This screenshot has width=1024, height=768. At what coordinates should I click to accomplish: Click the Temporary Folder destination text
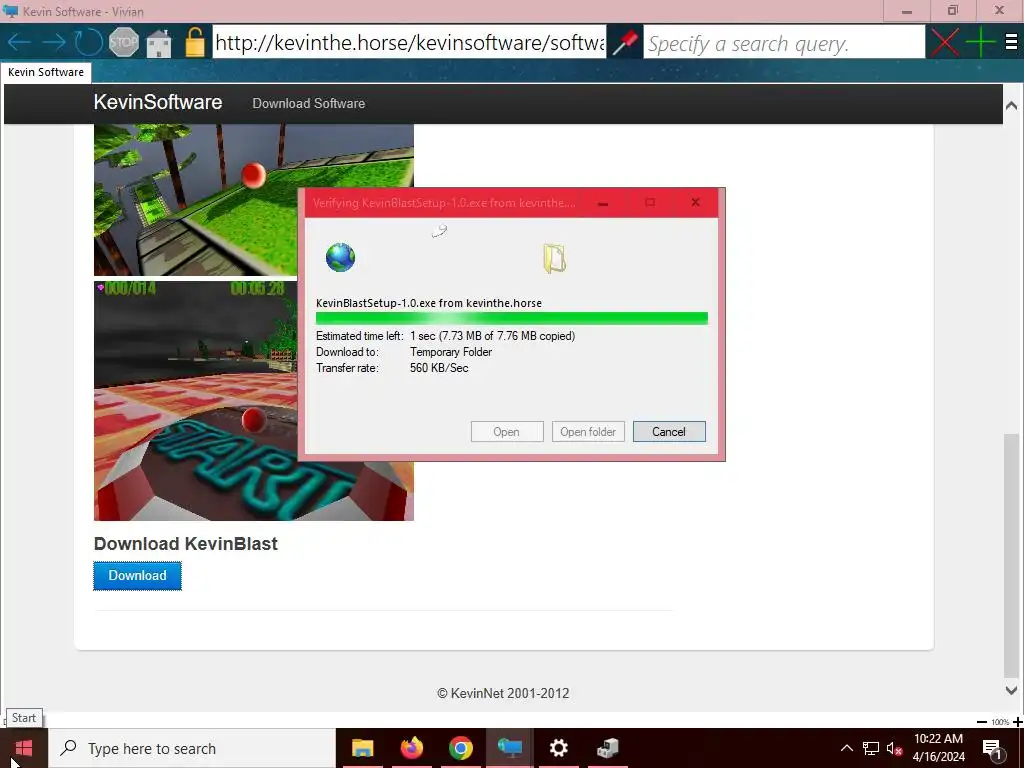(451, 352)
